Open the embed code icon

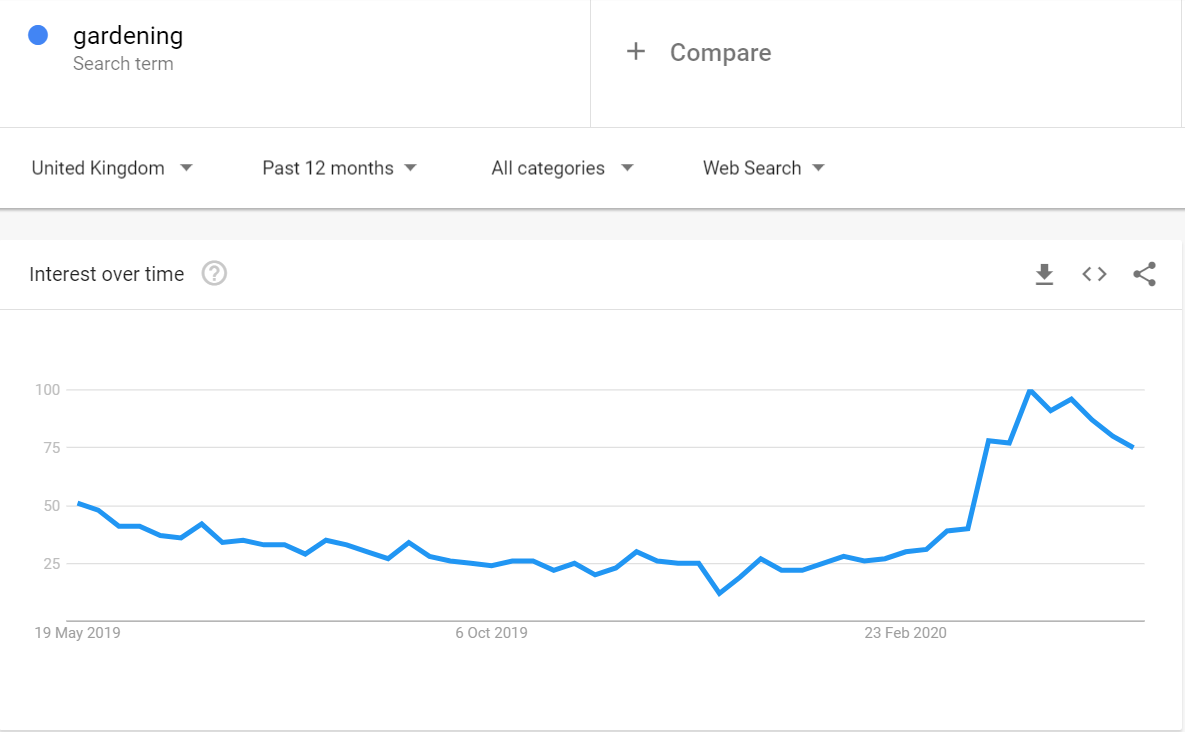pyautogui.click(x=1094, y=274)
